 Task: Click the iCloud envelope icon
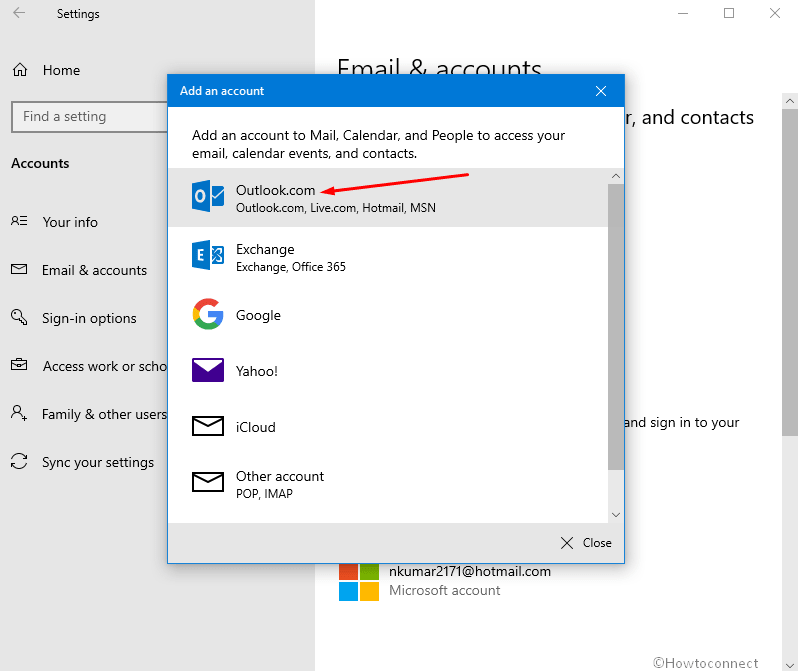[208, 426]
